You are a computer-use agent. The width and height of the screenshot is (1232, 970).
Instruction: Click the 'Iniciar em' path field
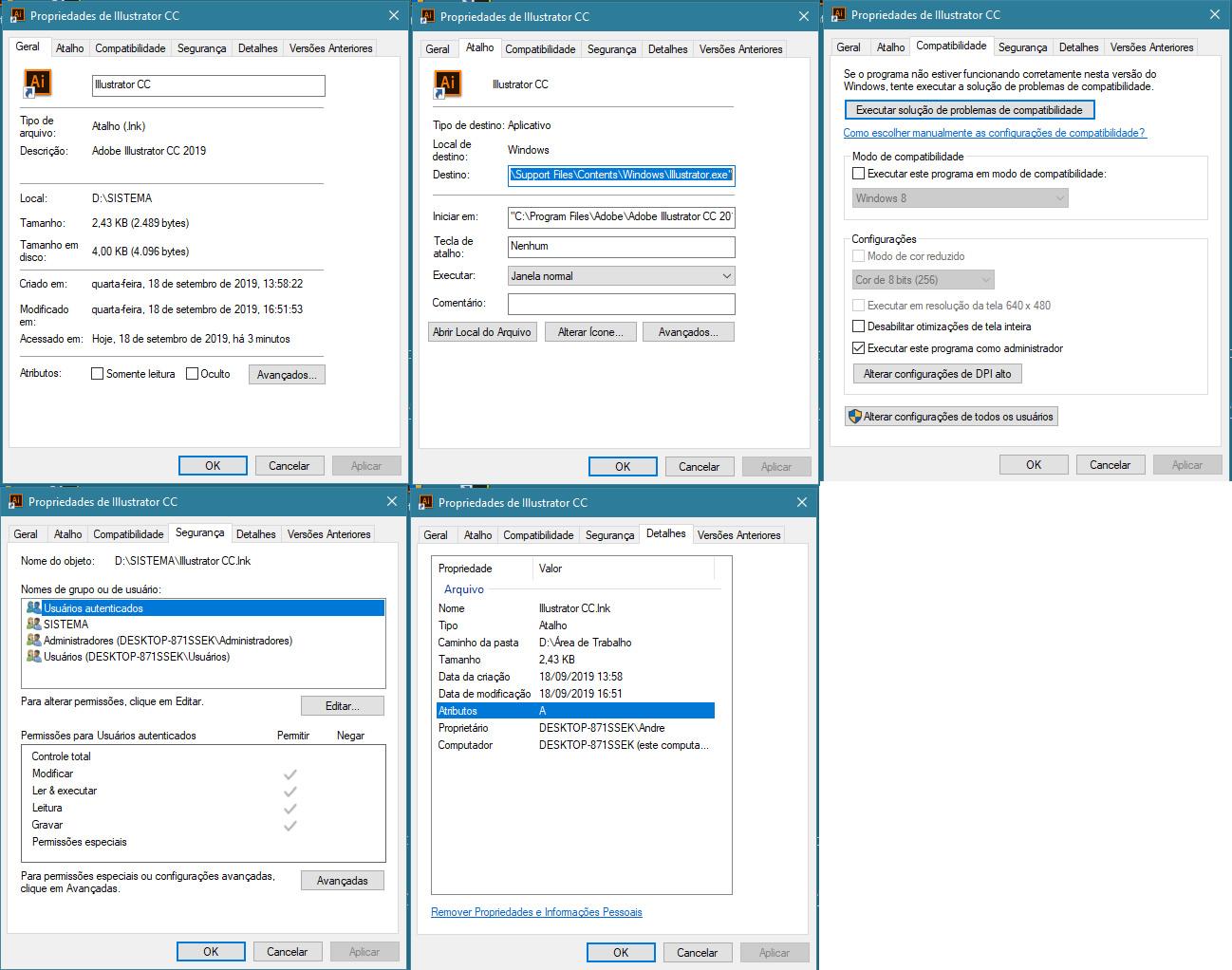tap(622, 217)
